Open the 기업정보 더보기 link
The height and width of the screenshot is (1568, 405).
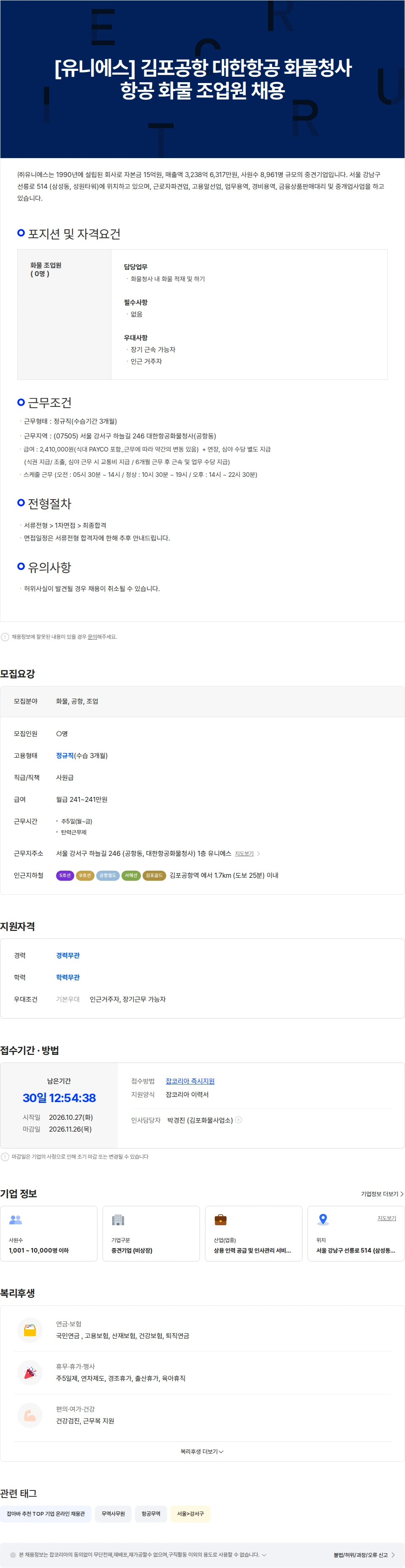click(382, 1194)
